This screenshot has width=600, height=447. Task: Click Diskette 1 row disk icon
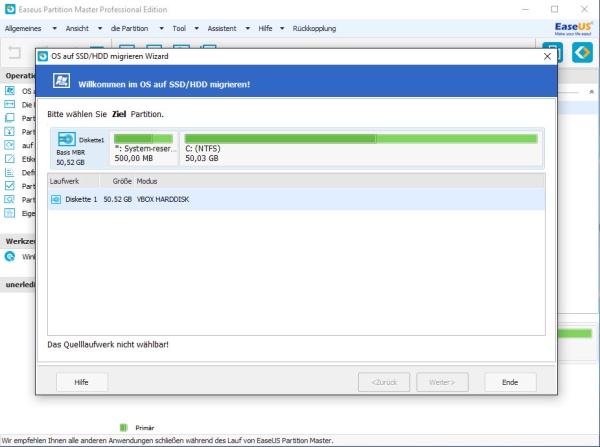click(56, 199)
